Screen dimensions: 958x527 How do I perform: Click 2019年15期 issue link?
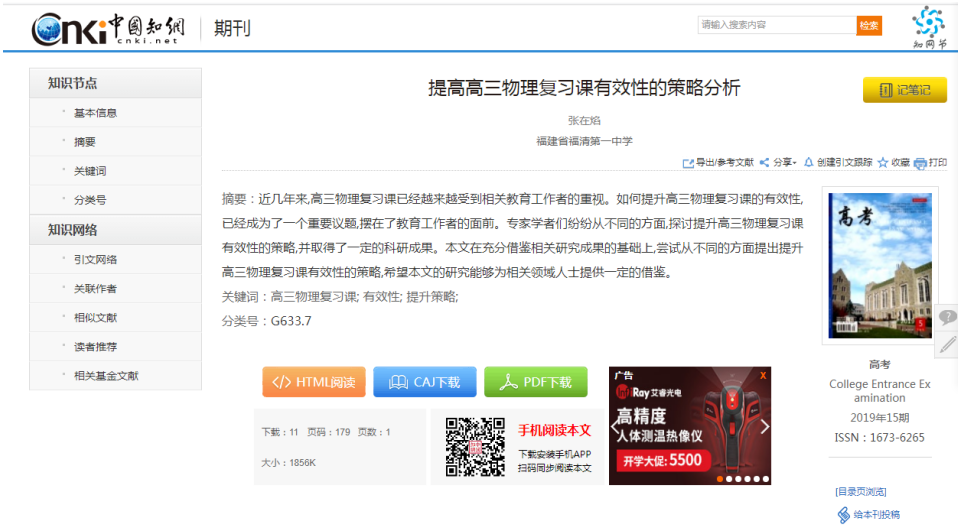coord(880,418)
